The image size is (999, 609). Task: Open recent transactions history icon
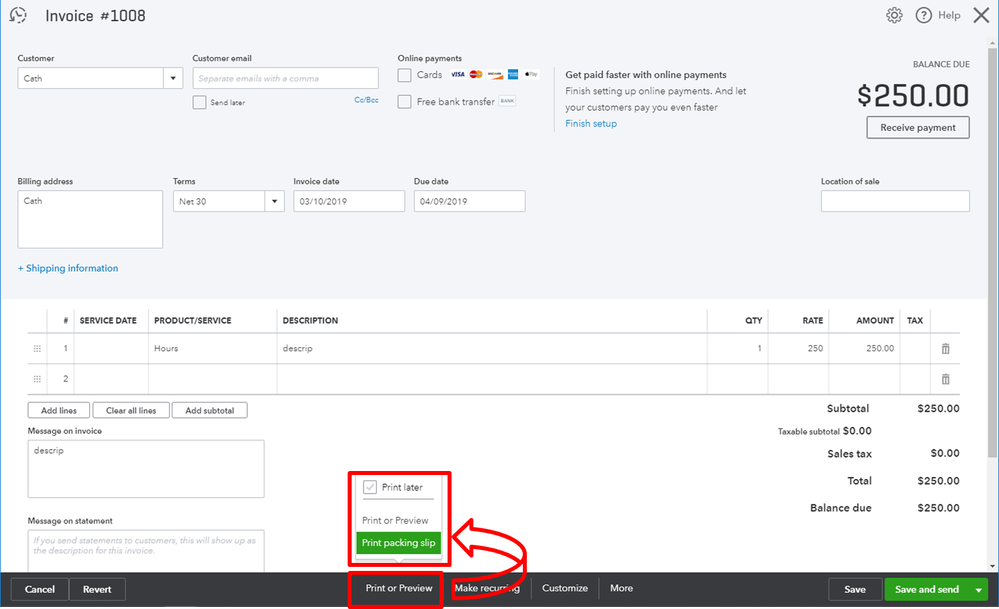pyautogui.click(x=18, y=15)
